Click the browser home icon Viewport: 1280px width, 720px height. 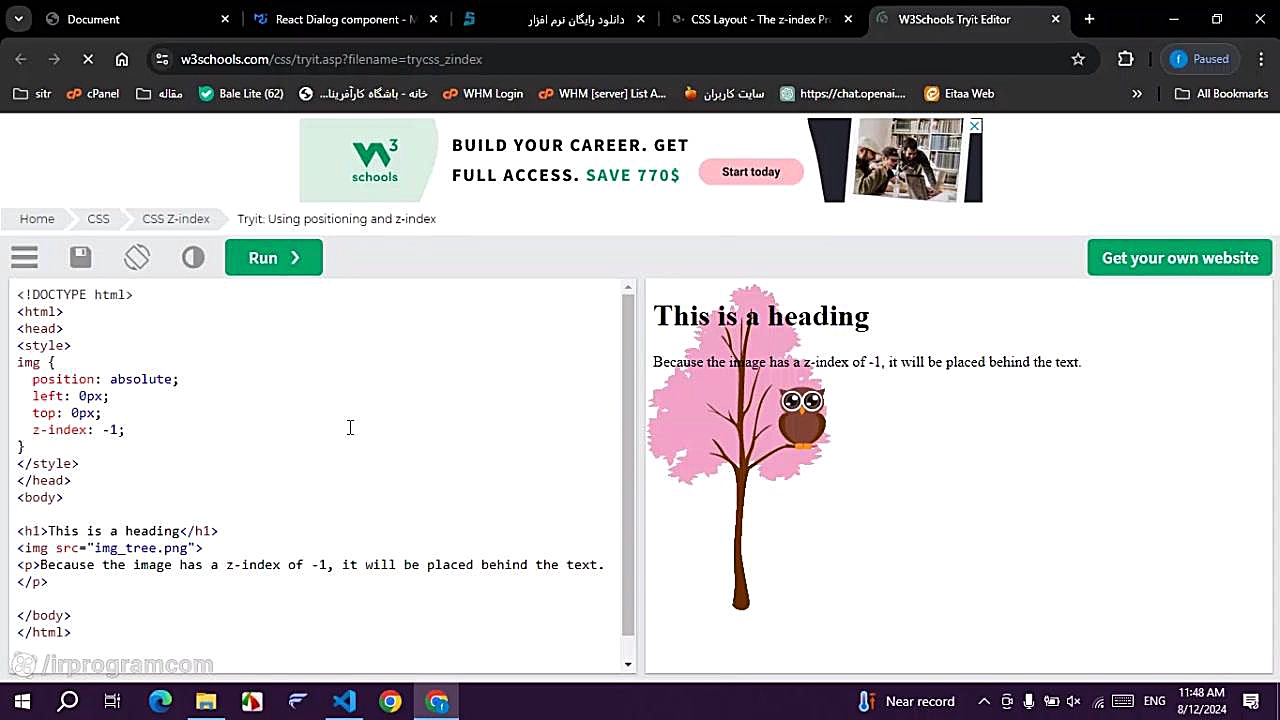click(x=122, y=59)
